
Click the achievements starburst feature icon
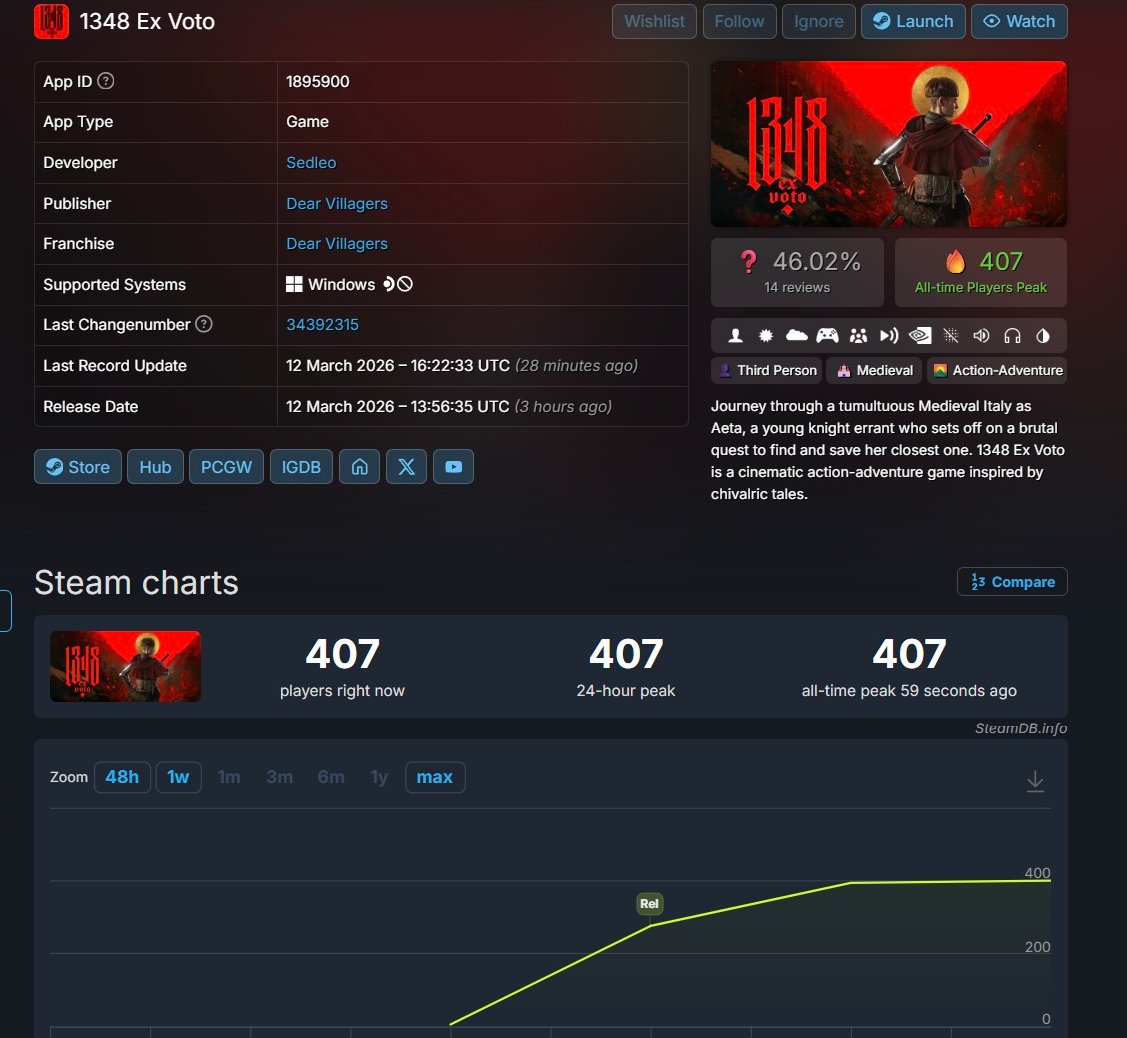(766, 335)
